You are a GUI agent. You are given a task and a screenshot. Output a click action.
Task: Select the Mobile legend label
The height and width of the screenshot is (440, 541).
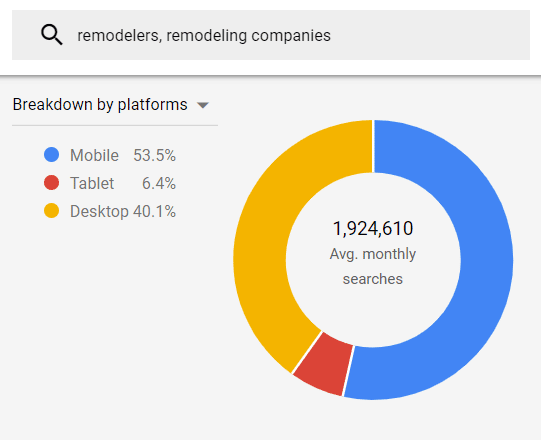point(95,155)
